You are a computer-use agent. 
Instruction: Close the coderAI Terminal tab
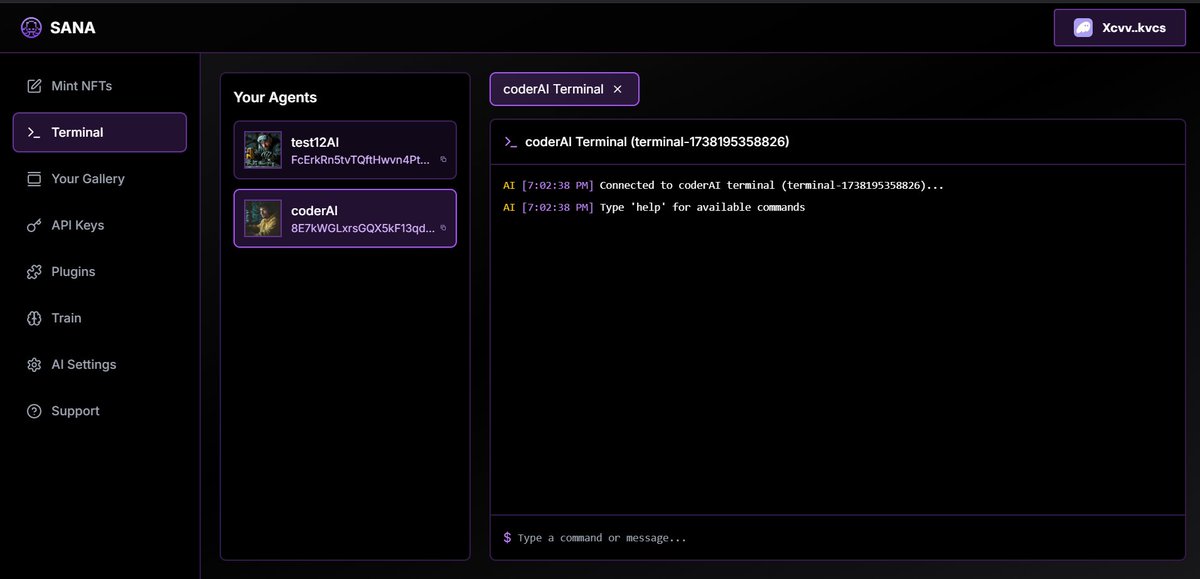point(617,89)
